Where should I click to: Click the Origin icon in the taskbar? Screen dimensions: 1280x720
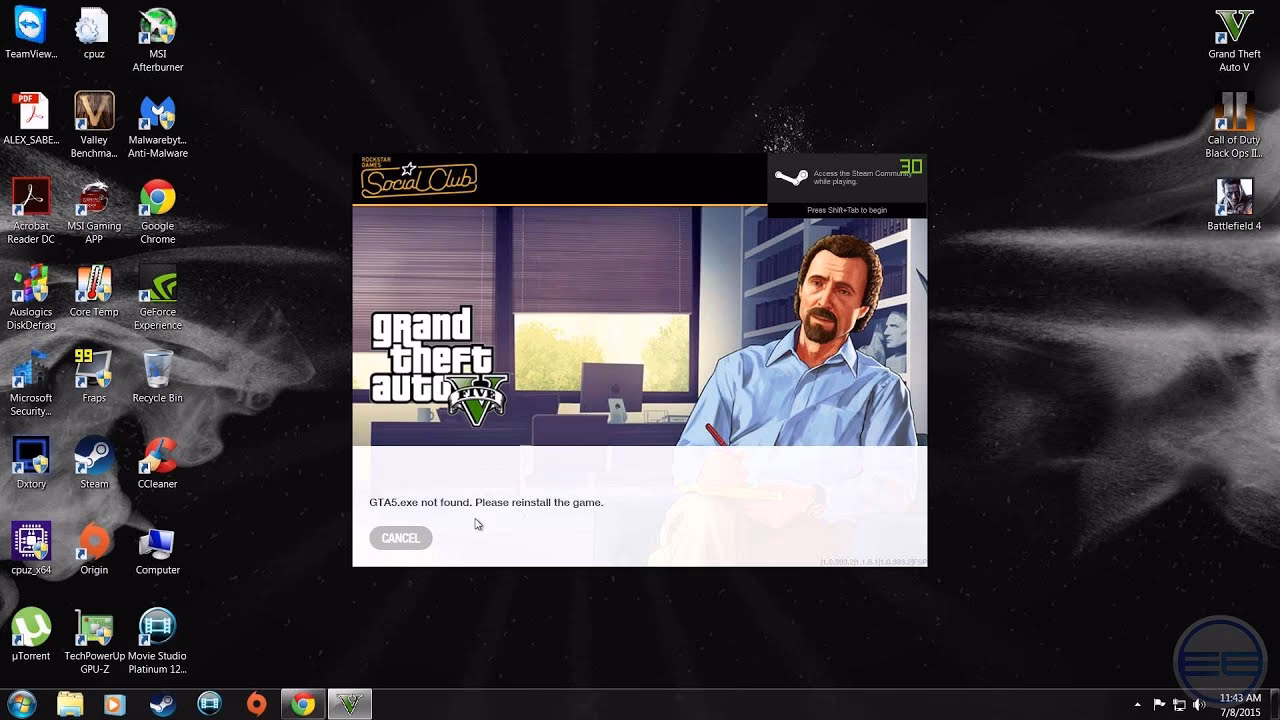click(256, 704)
